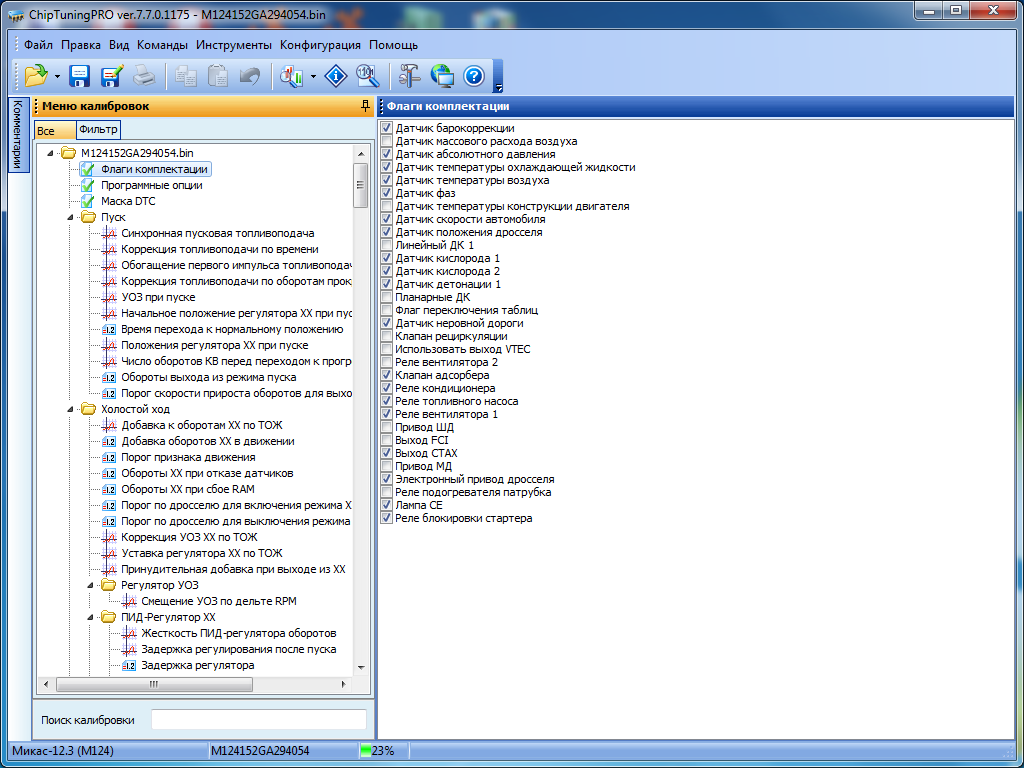1024x768 pixels.
Task: Open the Комментарии side panel tab
Action: pyautogui.click(x=17, y=135)
